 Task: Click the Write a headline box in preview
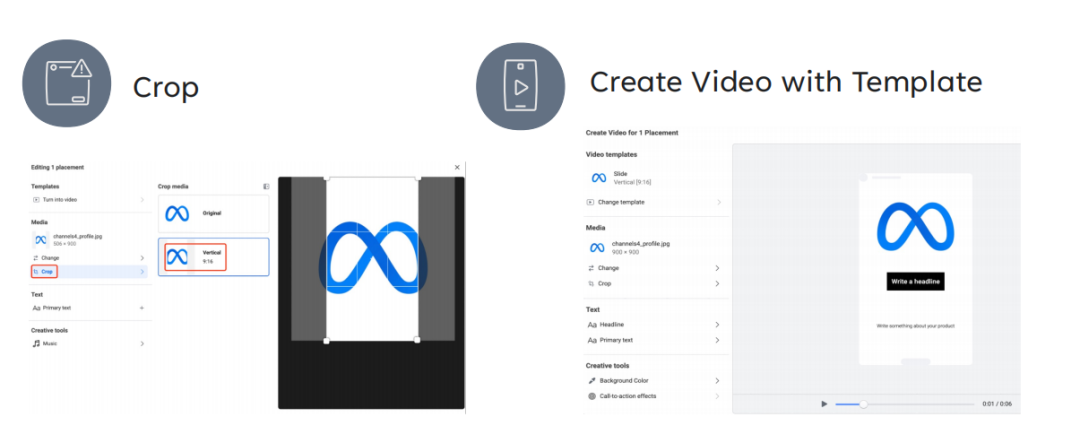(x=915, y=281)
